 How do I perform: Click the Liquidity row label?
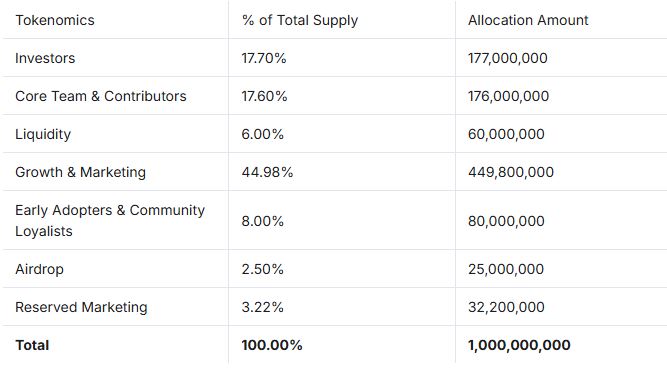click(43, 134)
